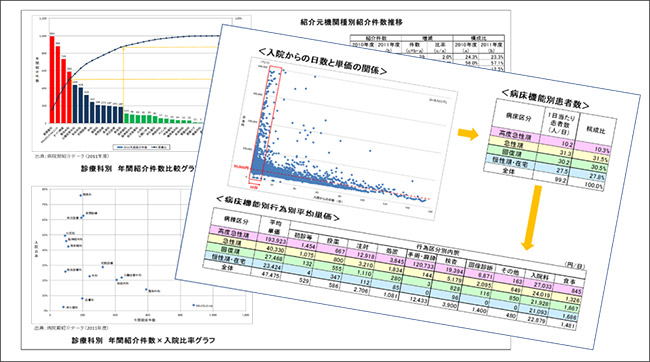The width and height of the screenshot is (650, 362).
Task: Select the 食事 total 1,481
Action: (567, 326)
